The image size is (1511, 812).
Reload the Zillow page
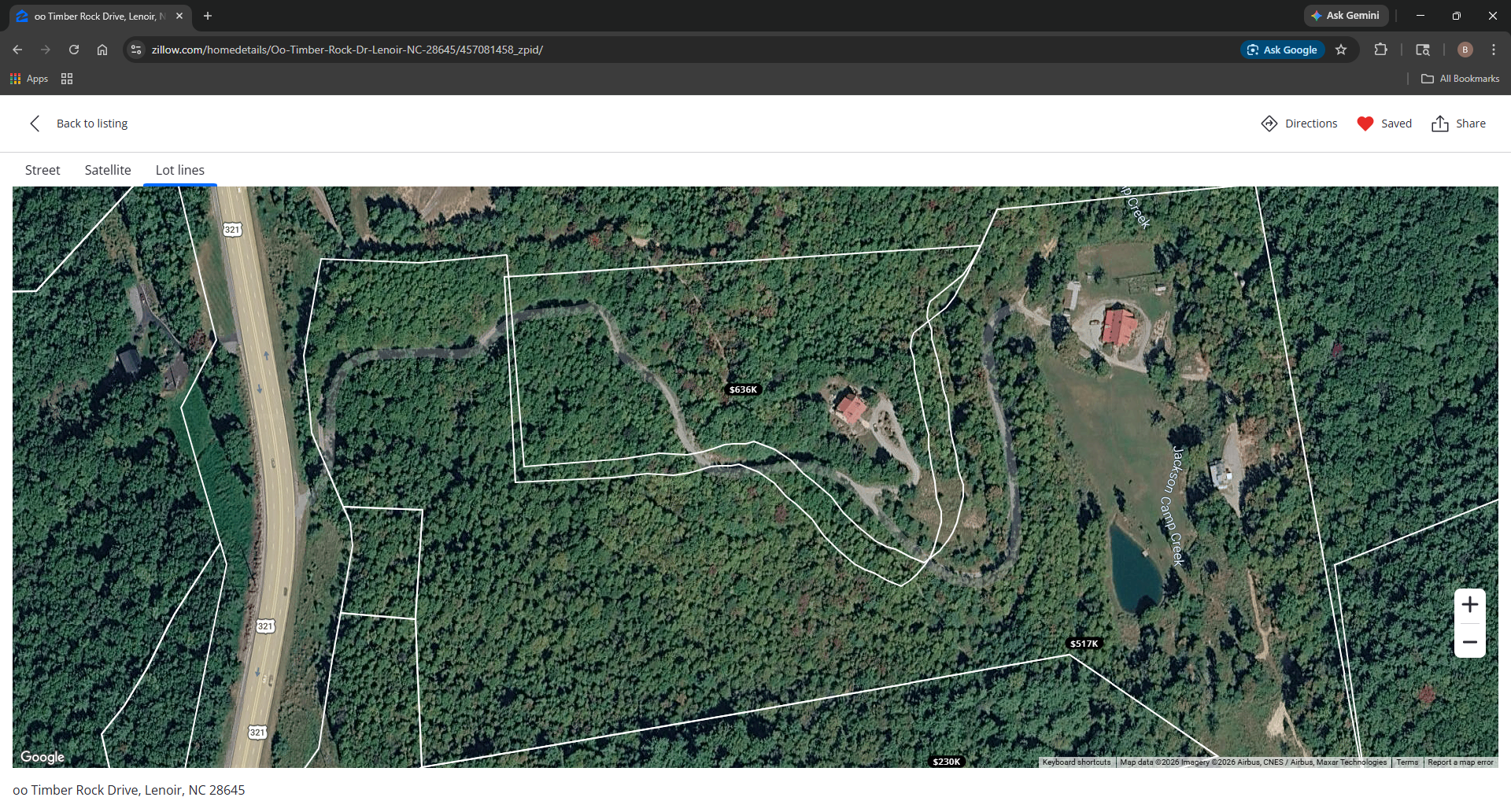point(74,50)
